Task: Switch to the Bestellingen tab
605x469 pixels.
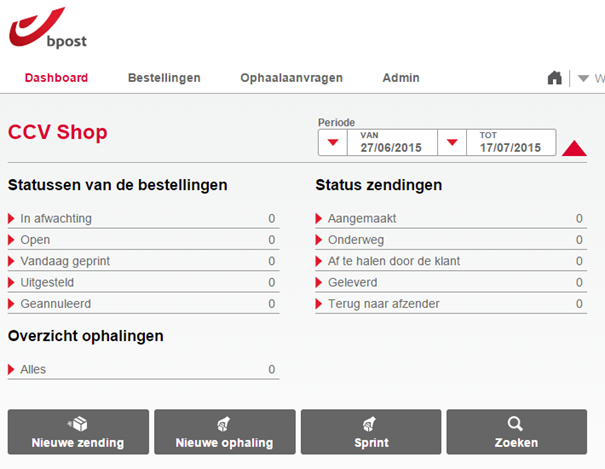Action: tap(164, 78)
